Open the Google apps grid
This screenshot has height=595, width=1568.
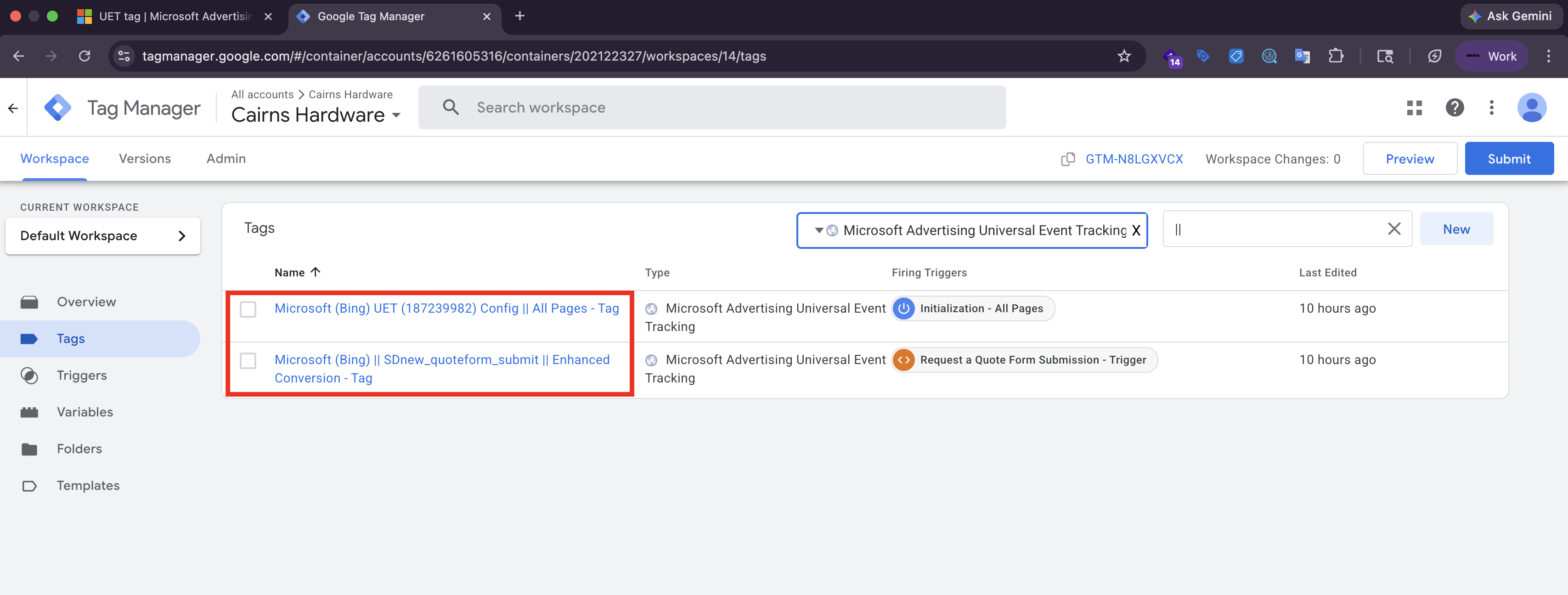click(x=1415, y=108)
